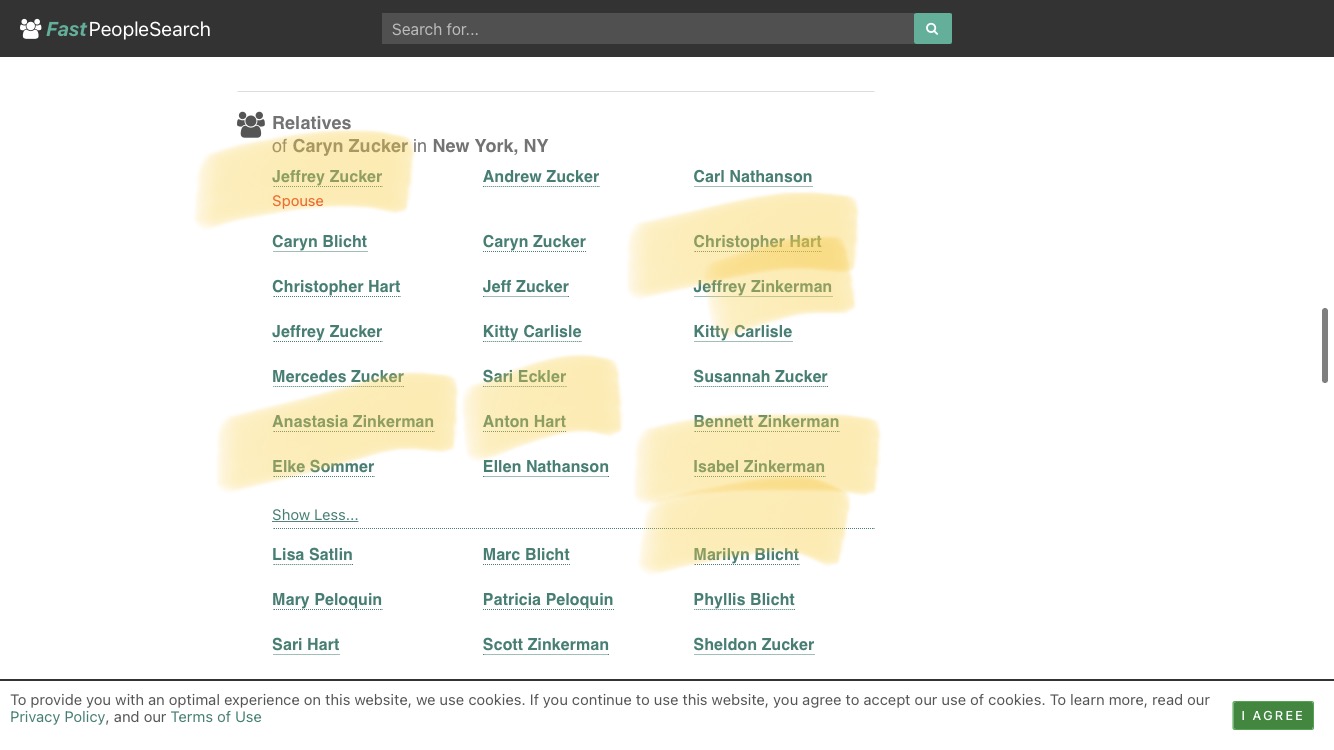Open the Carl Nathanson relative link

click(x=753, y=177)
